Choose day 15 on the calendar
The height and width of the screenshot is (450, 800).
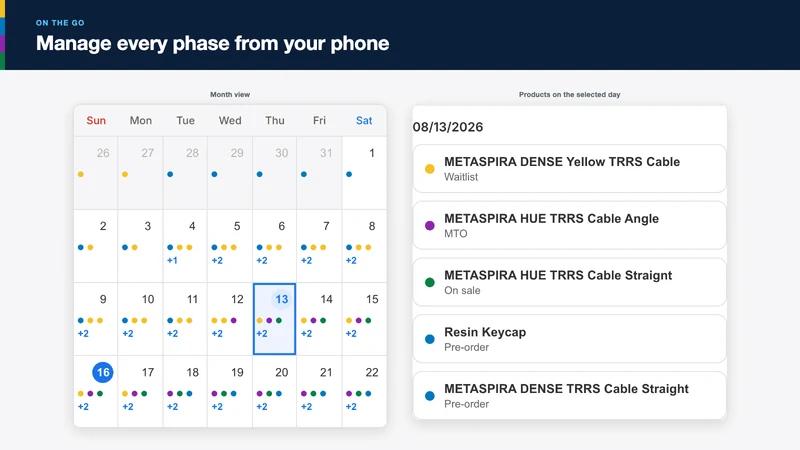(x=364, y=319)
